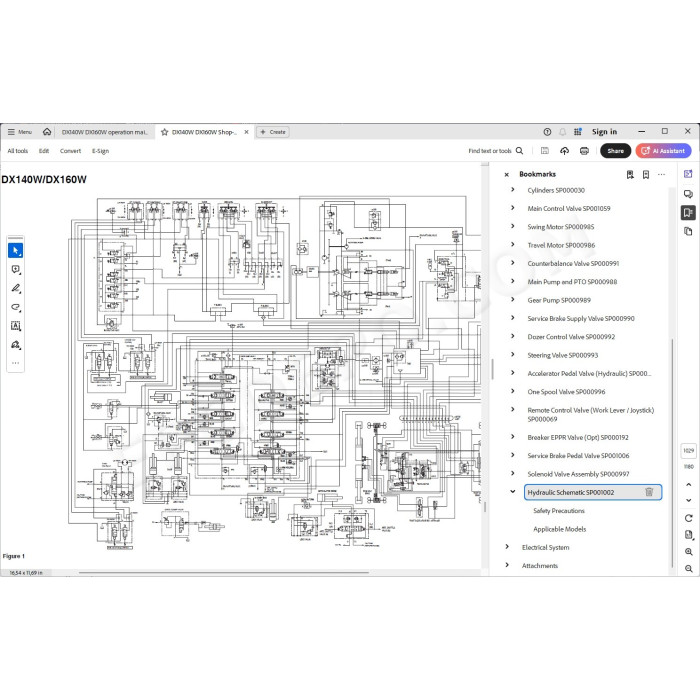Open One Spool Valve SP000996 bookmark

click(x=566, y=392)
